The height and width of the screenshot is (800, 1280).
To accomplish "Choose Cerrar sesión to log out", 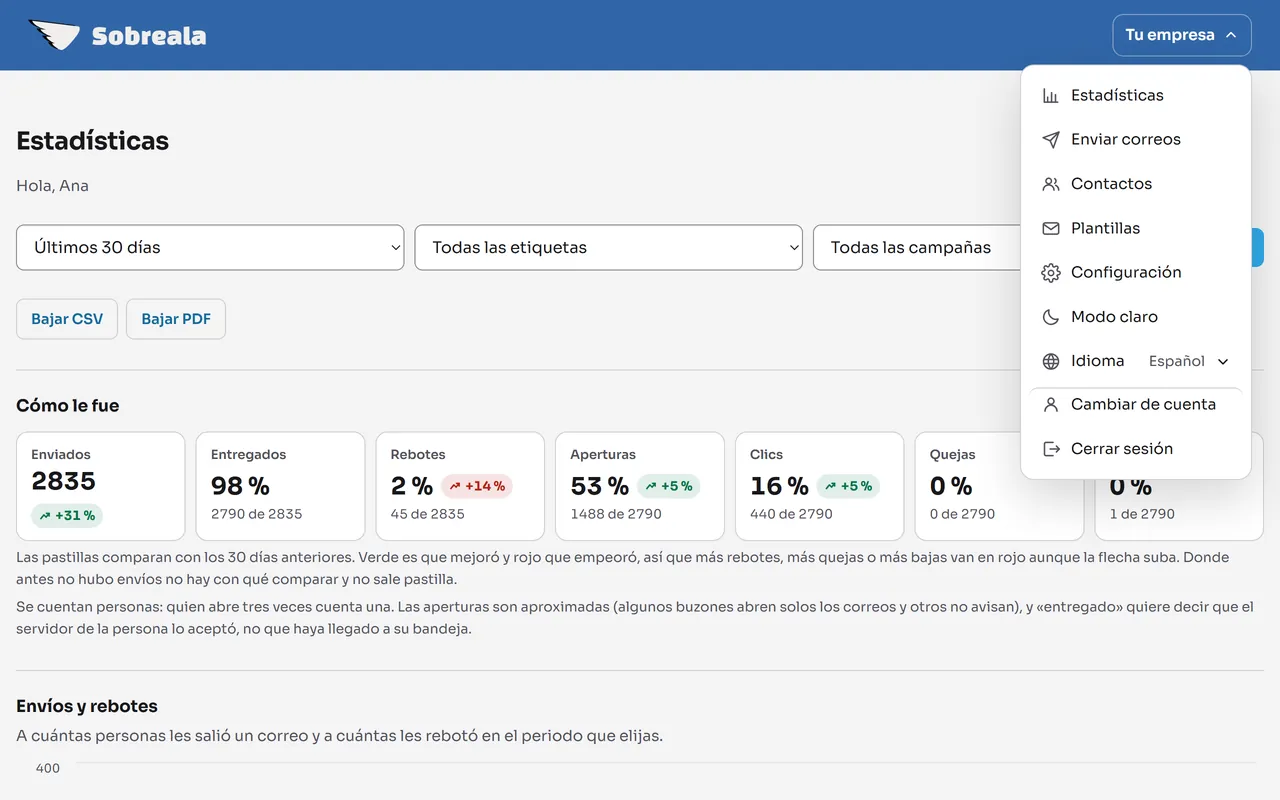I will tap(1136, 449).
